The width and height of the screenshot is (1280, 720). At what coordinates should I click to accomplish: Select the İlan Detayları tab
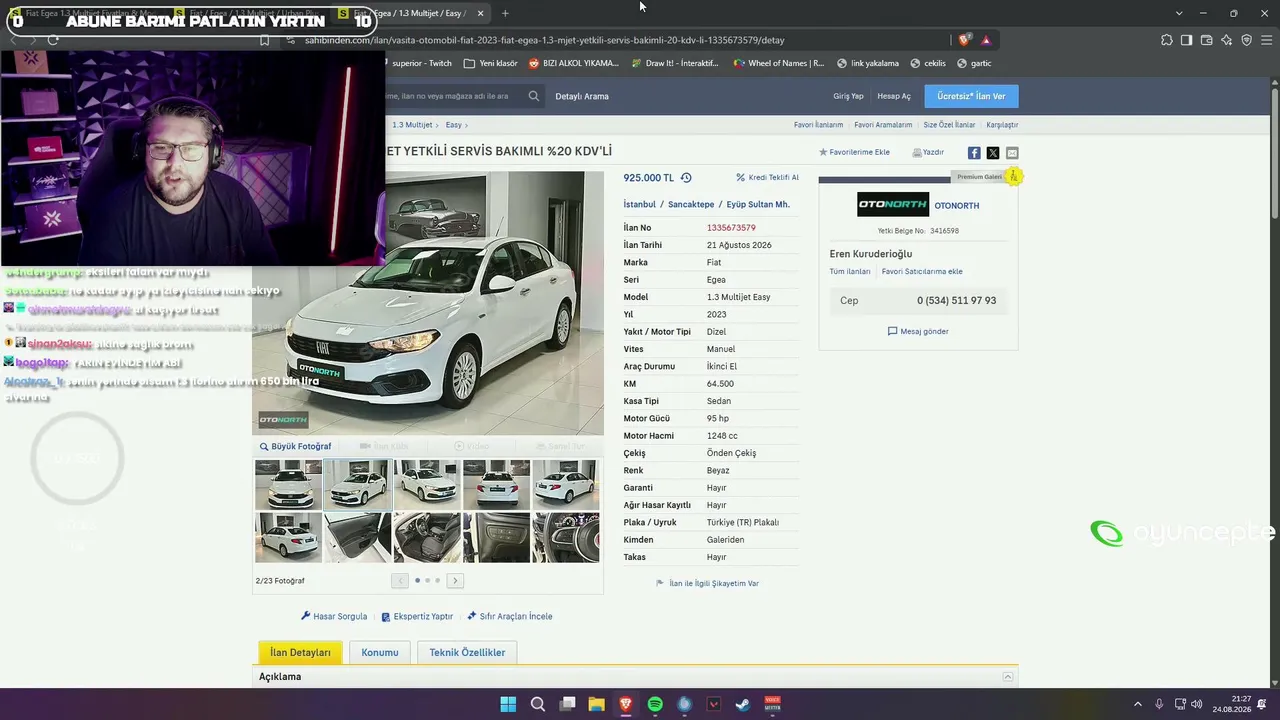click(300, 653)
